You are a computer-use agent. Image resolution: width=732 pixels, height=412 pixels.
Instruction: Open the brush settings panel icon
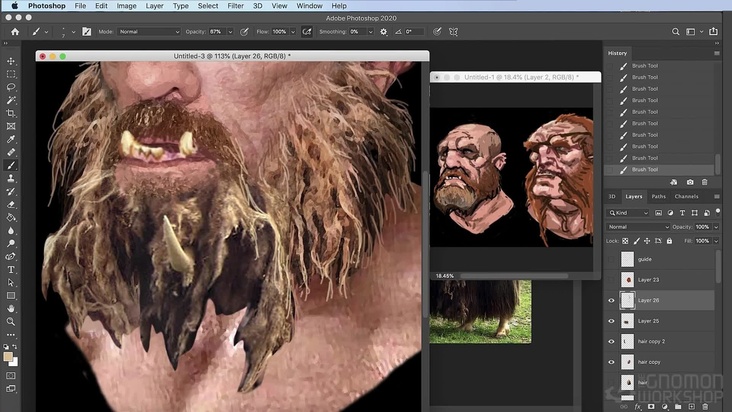click(x=87, y=32)
